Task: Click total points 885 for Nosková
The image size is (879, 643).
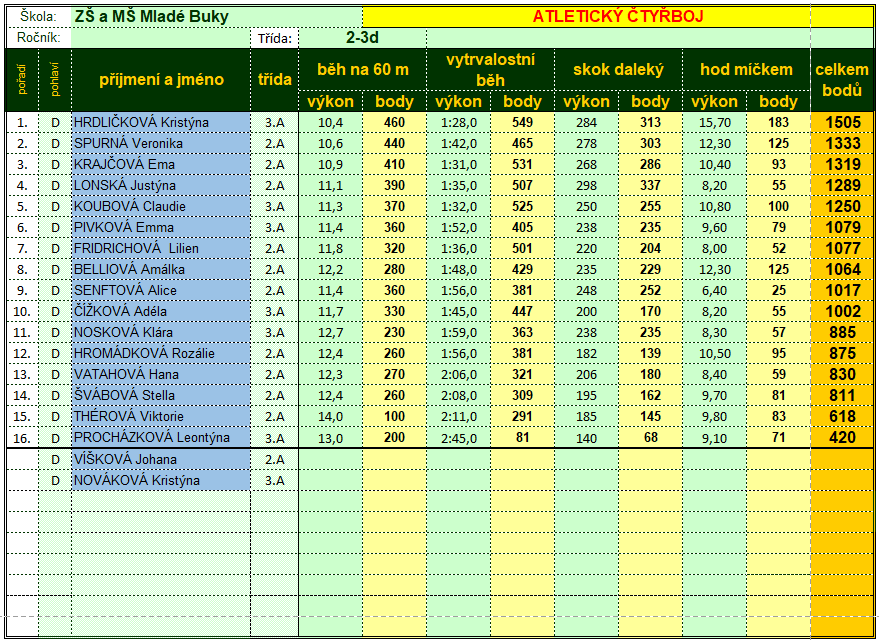Action: 842,333
